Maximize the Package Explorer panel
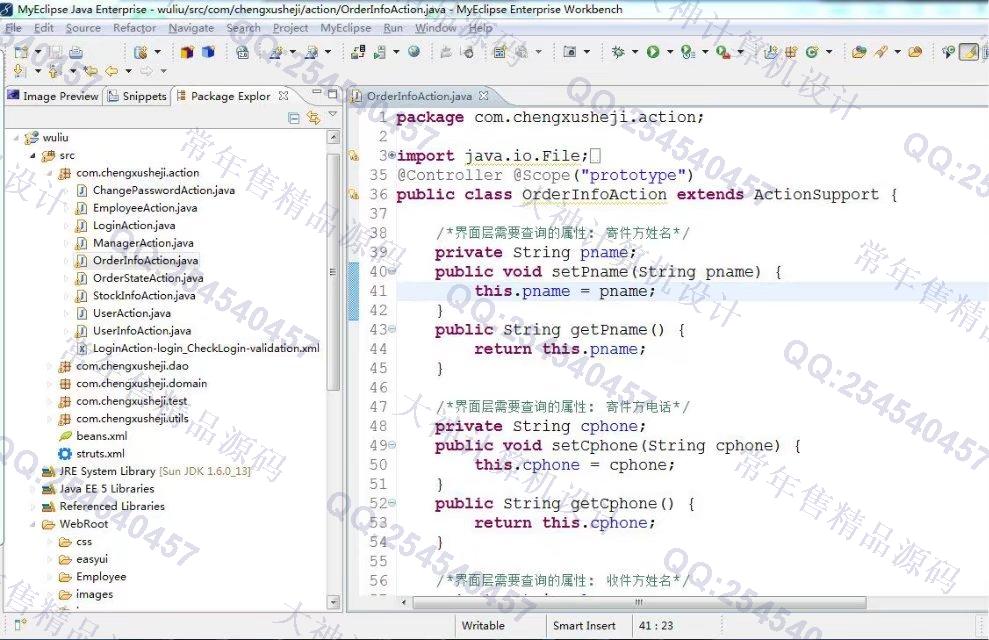This screenshot has height=640, width=989. click(x=332, y=94)
